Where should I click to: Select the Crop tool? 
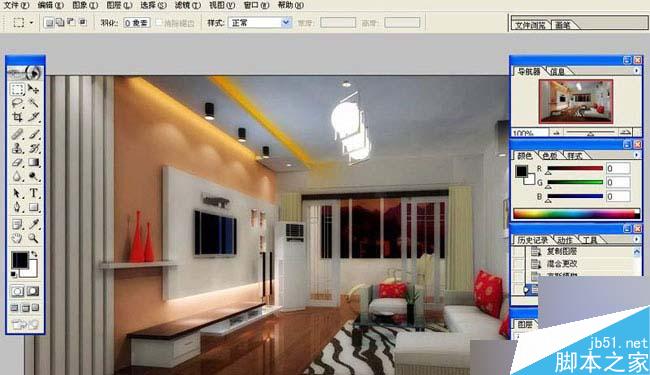point(17,117)
